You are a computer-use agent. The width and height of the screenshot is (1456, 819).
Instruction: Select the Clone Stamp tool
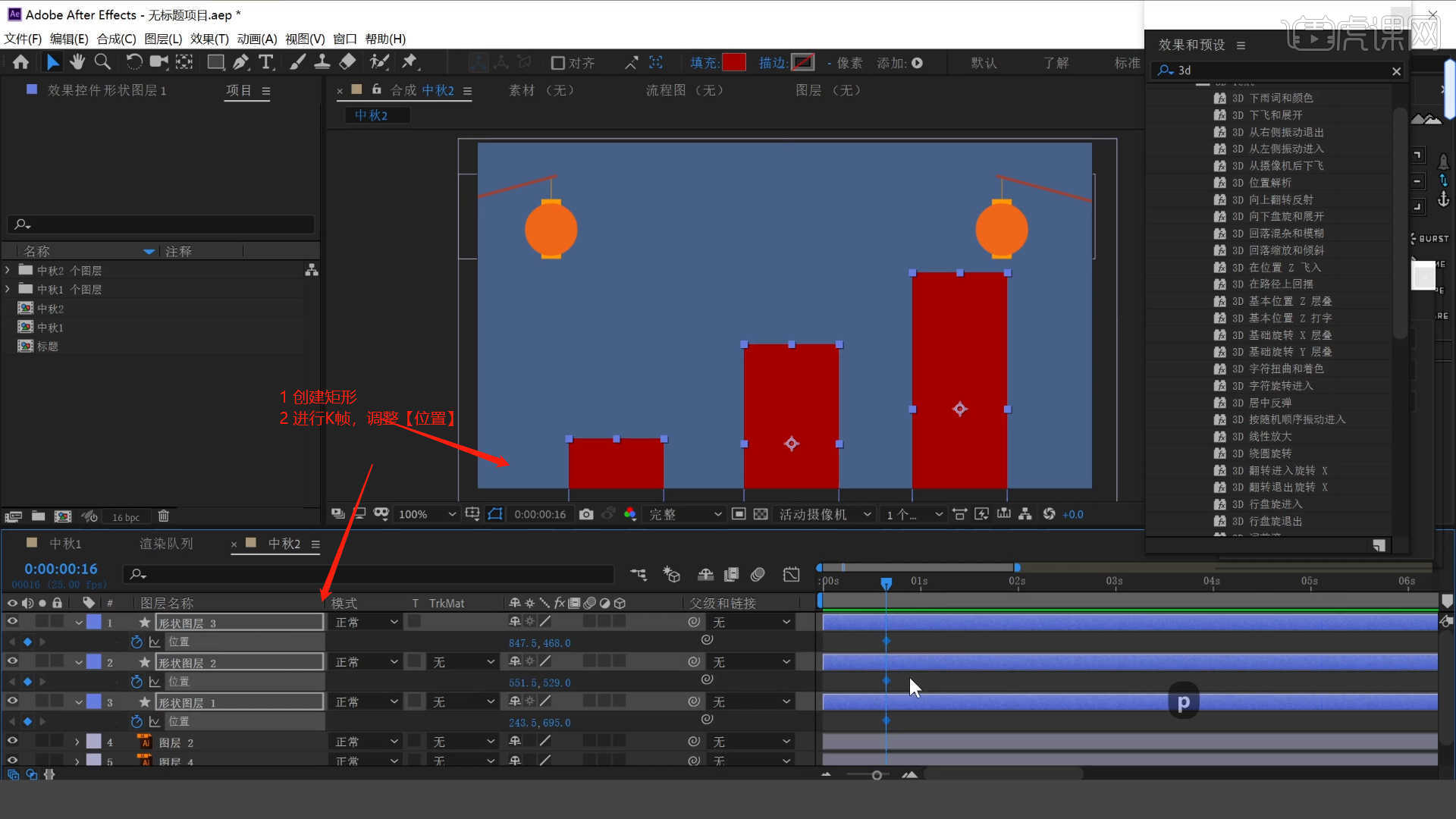(322, 62)
